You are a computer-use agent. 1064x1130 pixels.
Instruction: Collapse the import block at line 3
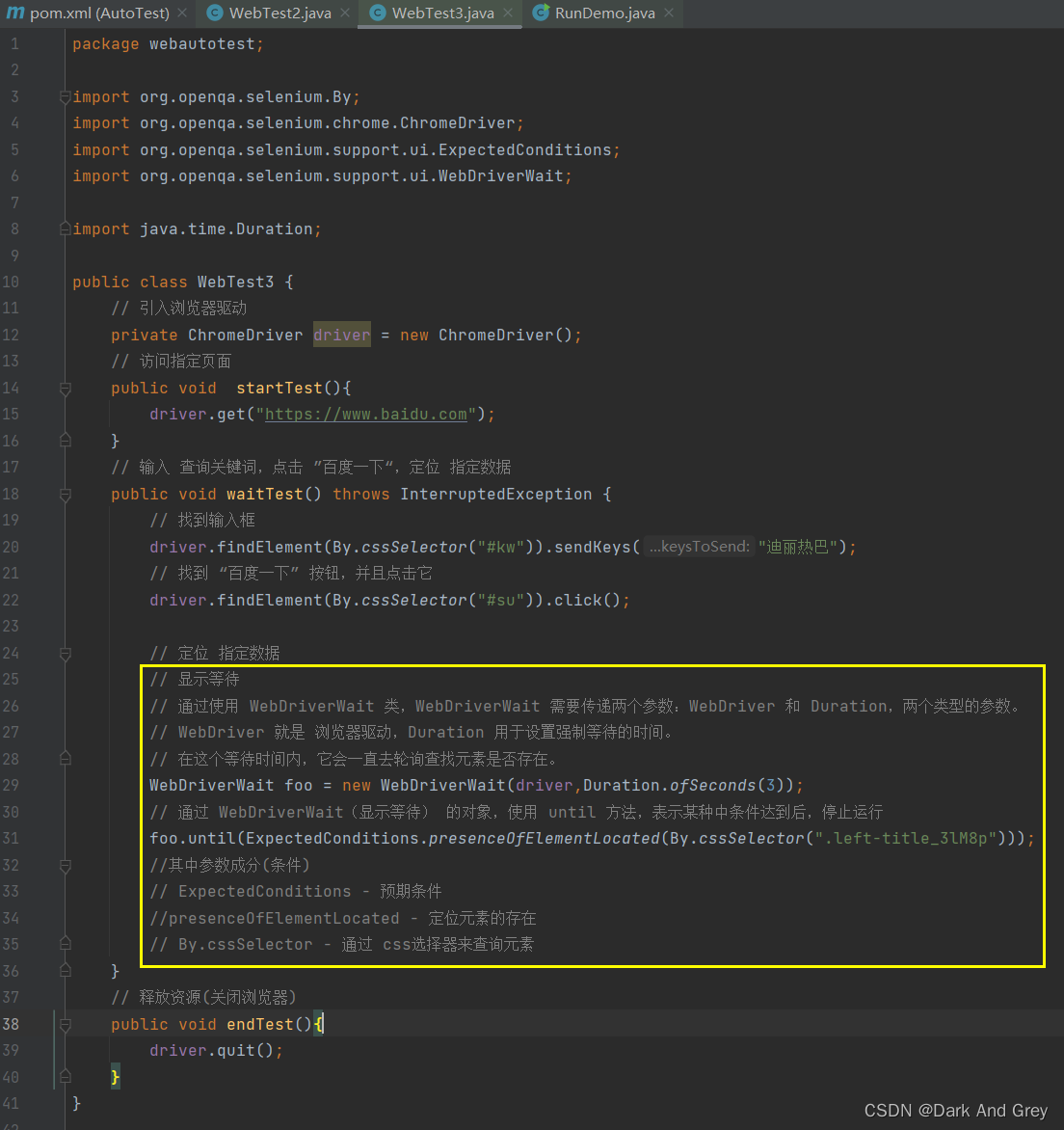pyautogui.click(x=65, y=96)
